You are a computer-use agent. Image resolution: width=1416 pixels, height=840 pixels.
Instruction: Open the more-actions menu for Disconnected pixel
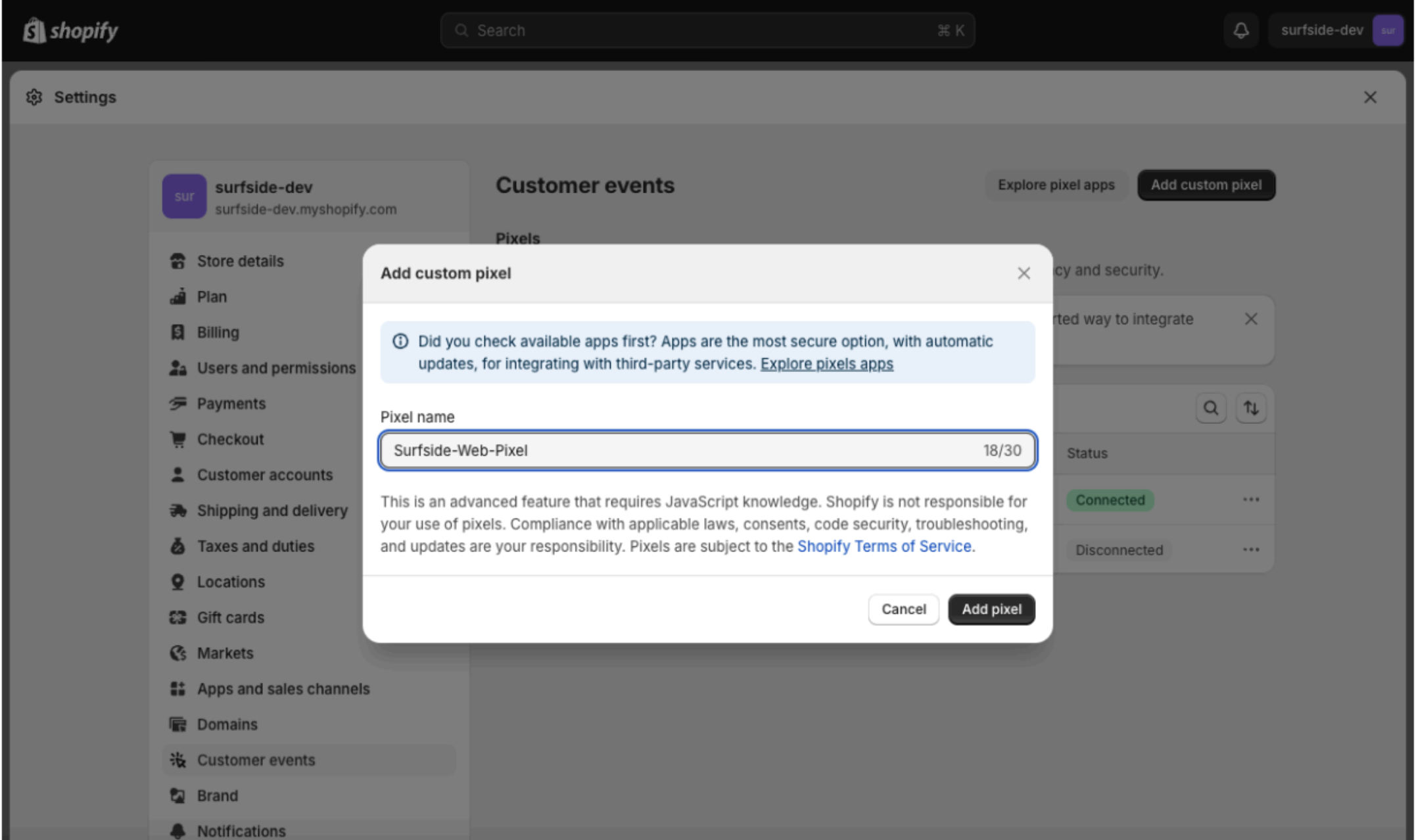(1251, 549)
